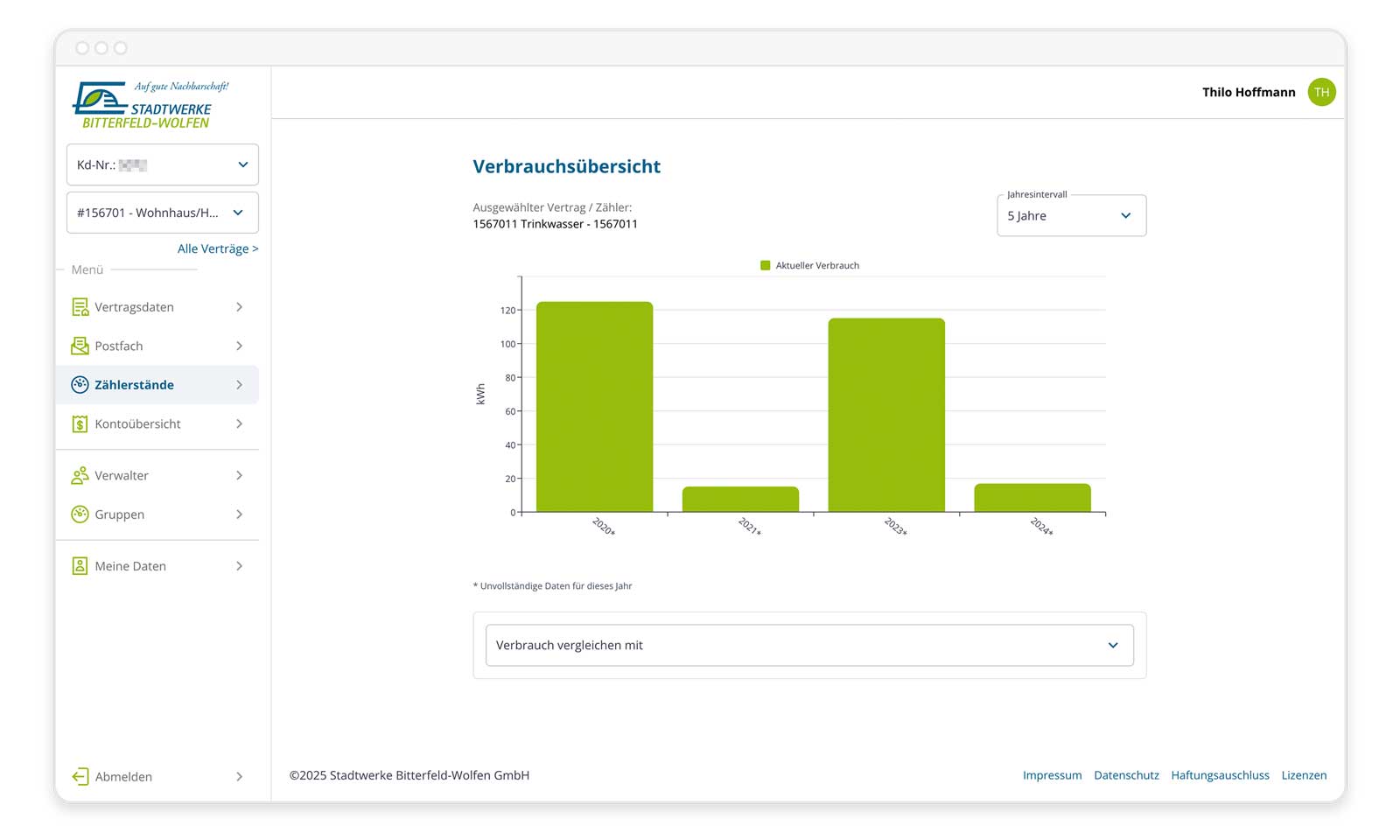Open the Kontoübersicht menu item
The height and width of the screenshot is (840, 1400).
(138, 424)
